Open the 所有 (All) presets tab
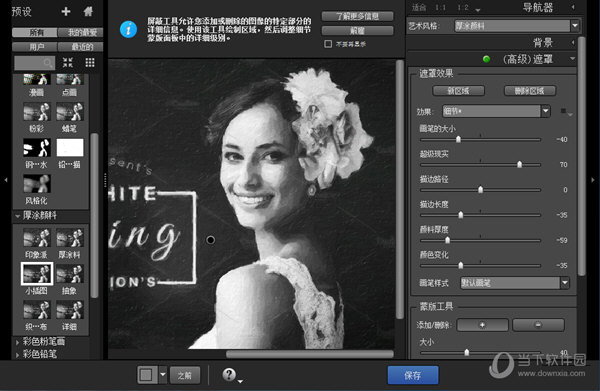 (x=35, y=33)
